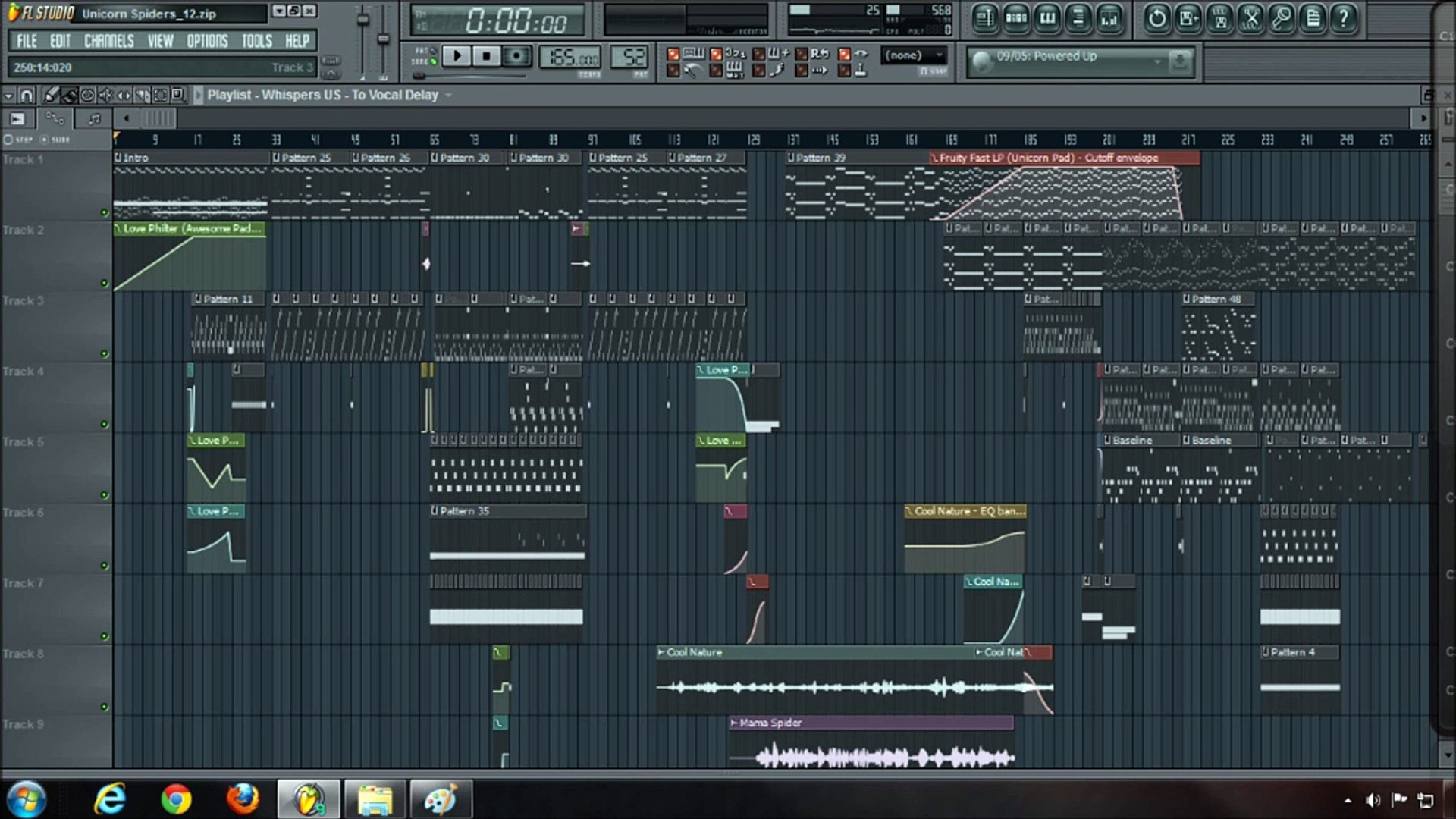Click the help question mark icon
The height and width of the screenshot is (819, 1456).
coord(1344,18)
